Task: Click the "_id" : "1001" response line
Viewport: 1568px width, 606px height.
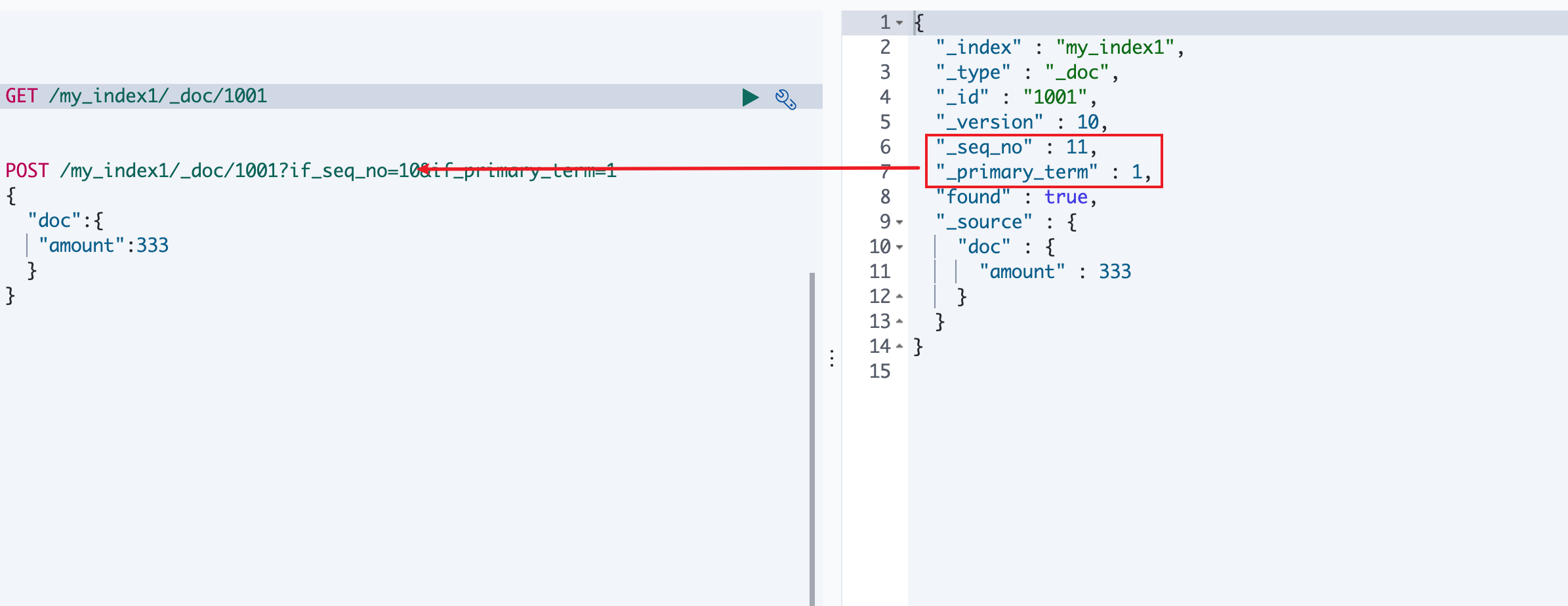Action: coord(1016,98)
